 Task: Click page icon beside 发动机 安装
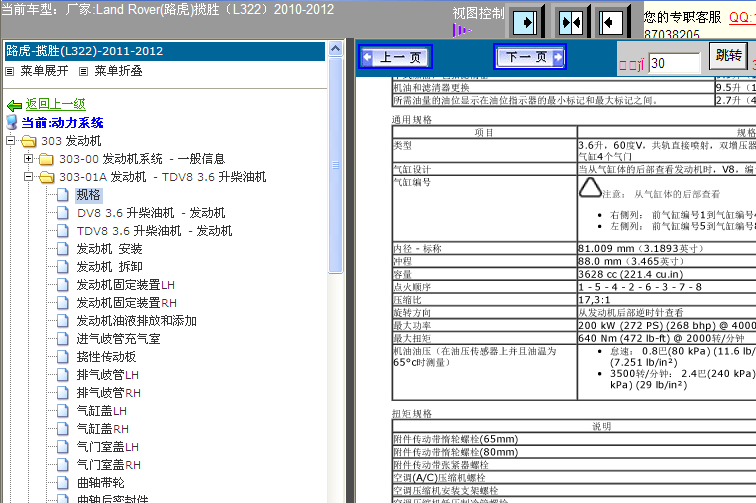point(63,249)
